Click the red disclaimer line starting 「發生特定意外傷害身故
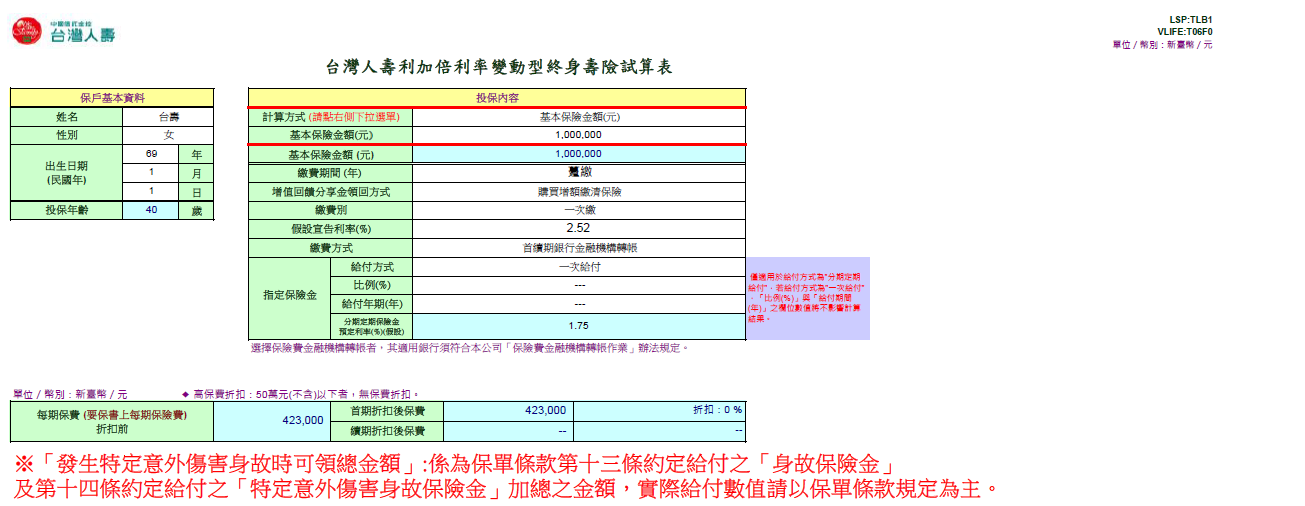 tap(453, 465)
